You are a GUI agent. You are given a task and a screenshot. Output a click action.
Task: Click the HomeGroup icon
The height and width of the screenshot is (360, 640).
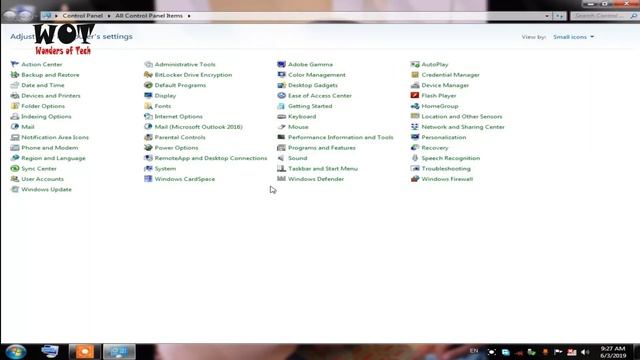415,106
